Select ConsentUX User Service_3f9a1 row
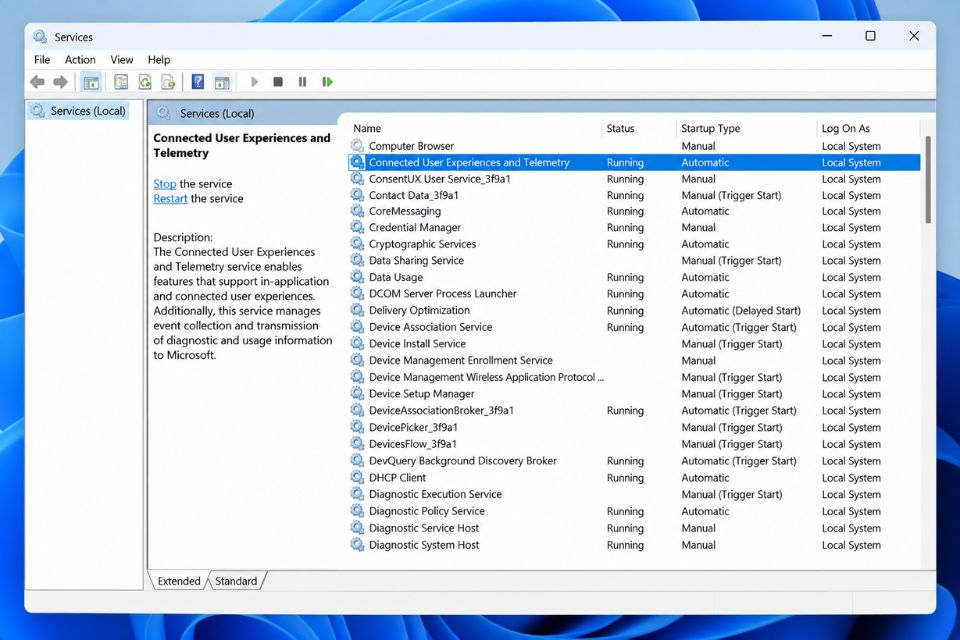Image resolution: width=960 pixels, height=640 pixels. tap(634, 179)
